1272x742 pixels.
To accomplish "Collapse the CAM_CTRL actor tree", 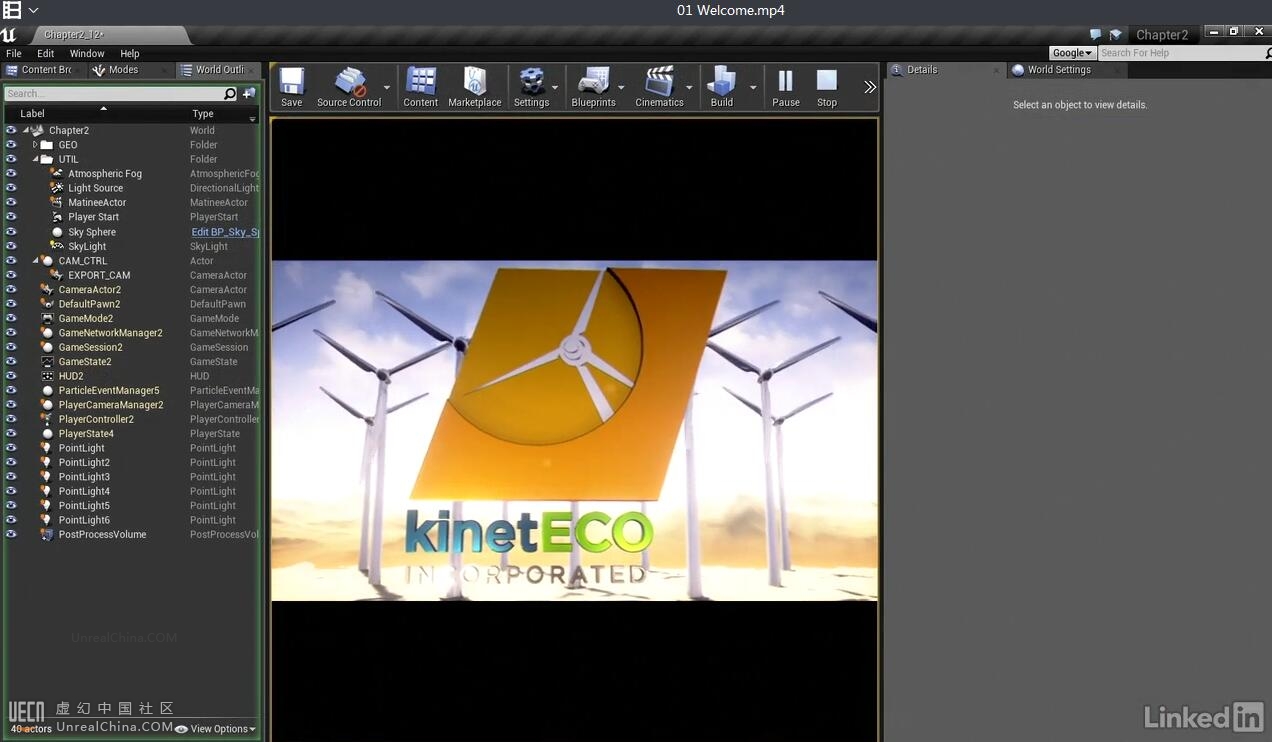I will click(35, 261).
